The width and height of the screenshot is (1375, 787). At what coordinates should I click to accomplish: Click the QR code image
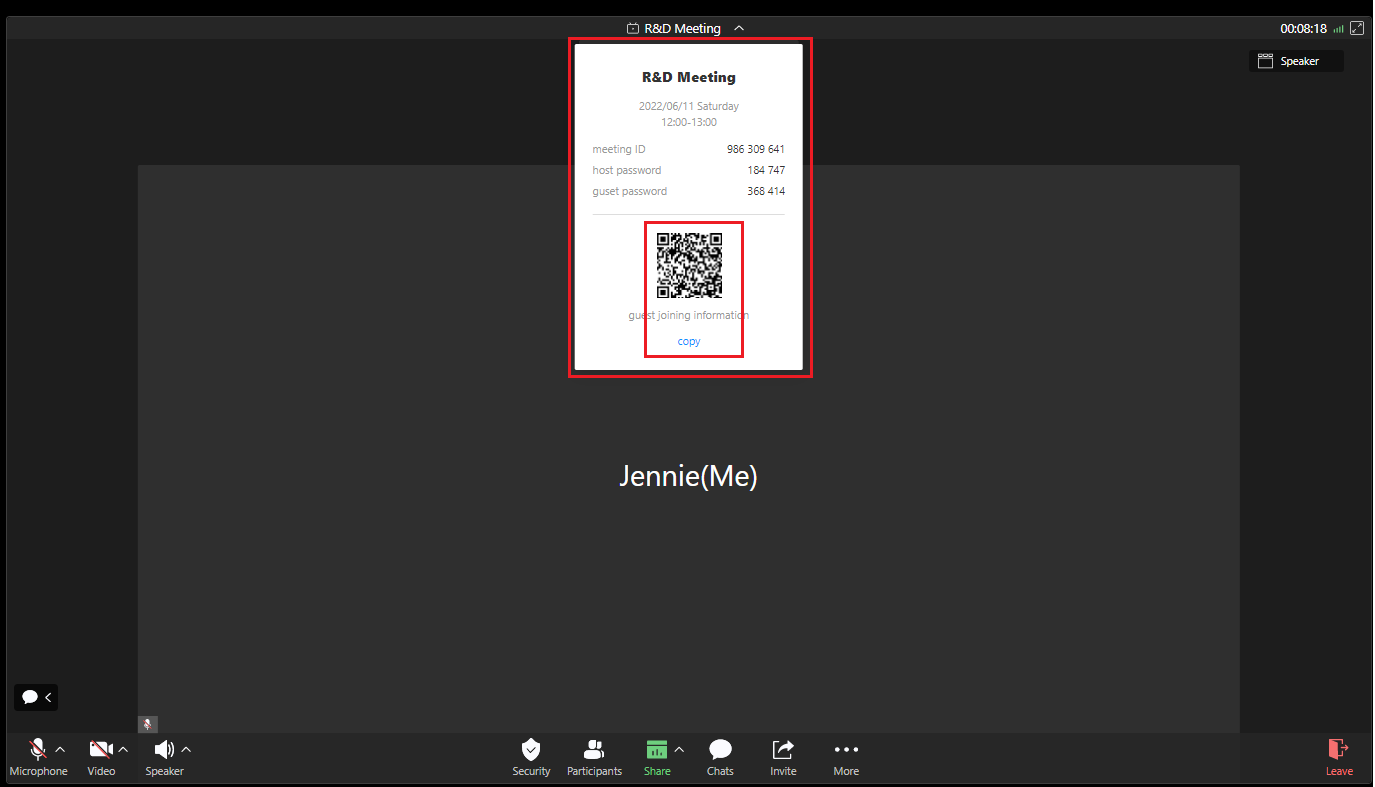pos(689,265)
